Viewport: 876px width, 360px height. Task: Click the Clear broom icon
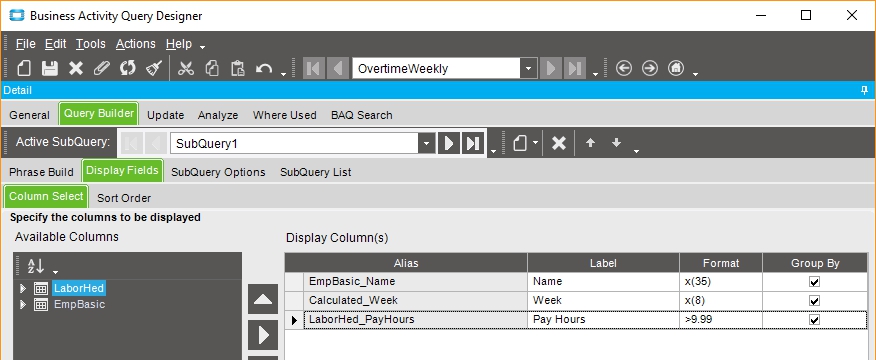(x=154, y=68)
